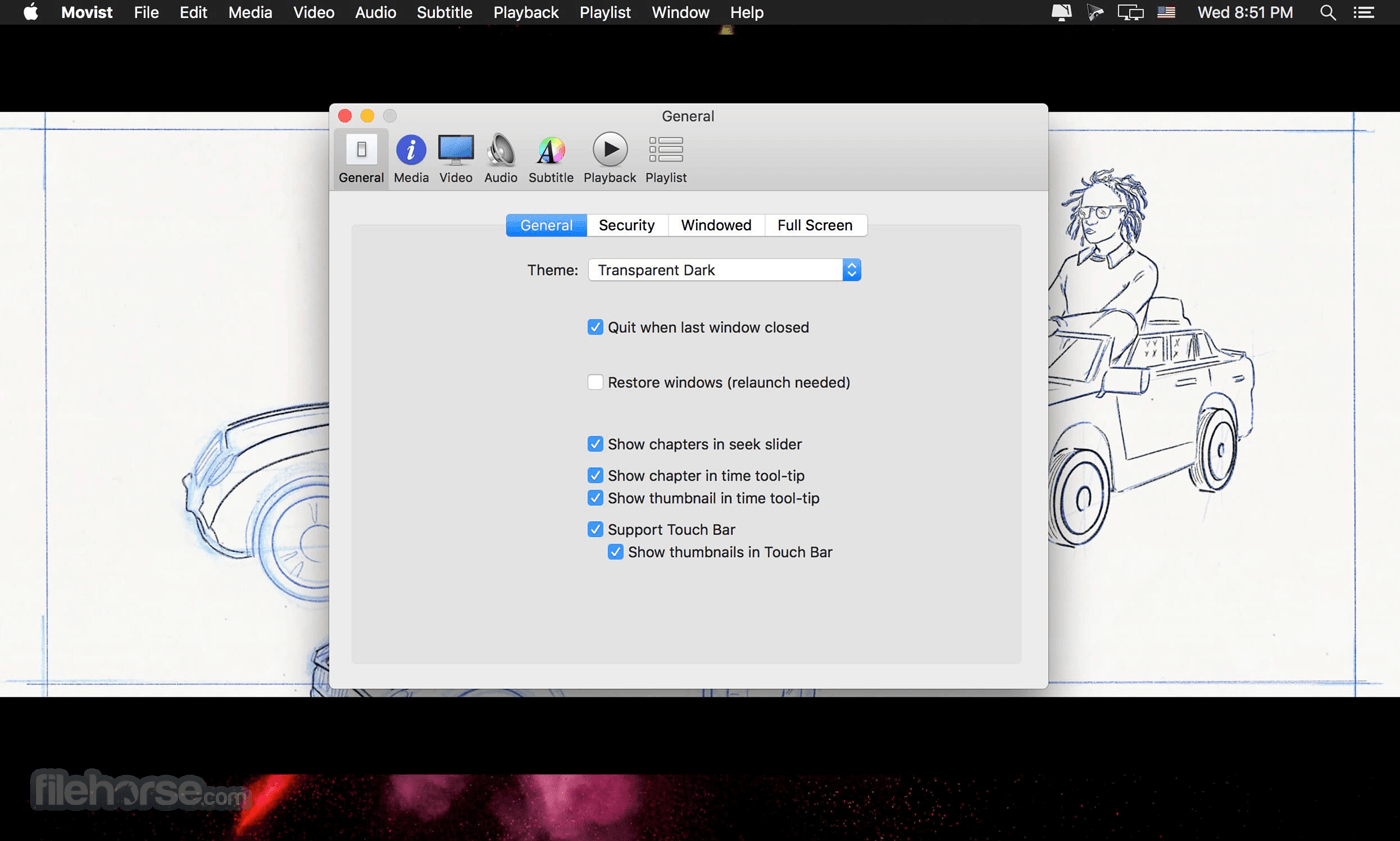This screenshot has height=841, width=1400.
Task: Open Spotlight search in menu bar
Action: pos(1328,13)
